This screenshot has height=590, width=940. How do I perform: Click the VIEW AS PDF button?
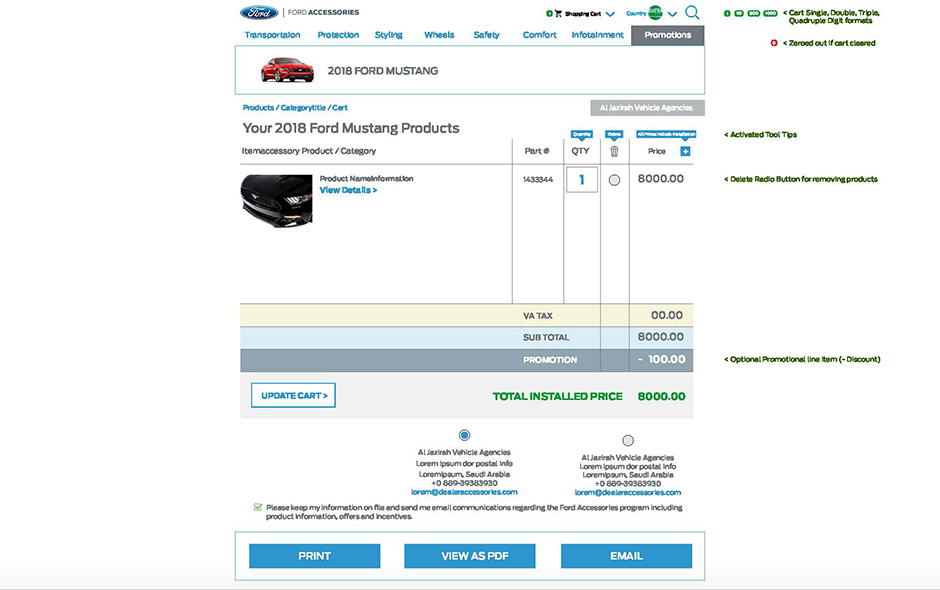470,556
